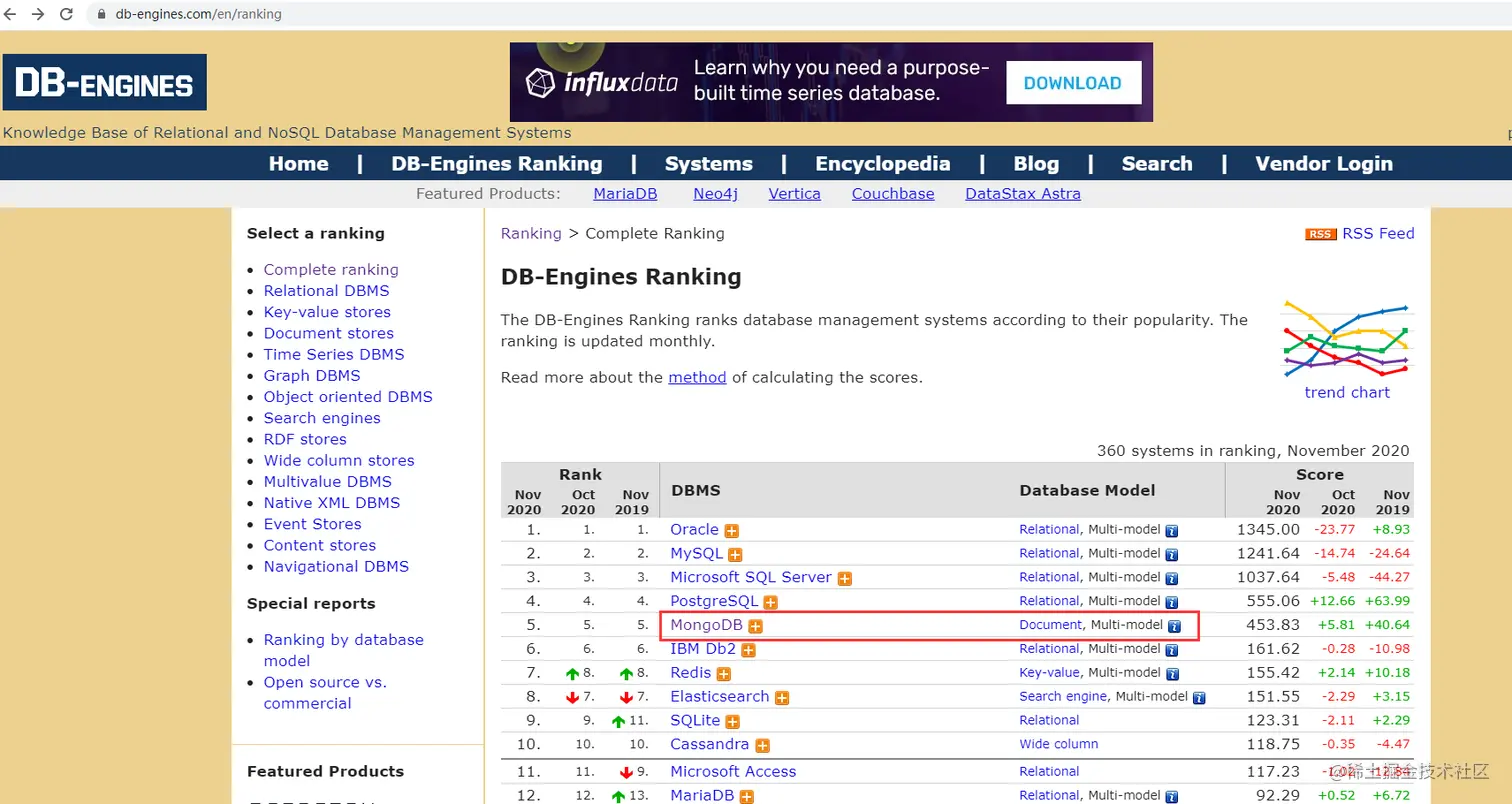Reload the page with refresh icon

tap(67, 14)
